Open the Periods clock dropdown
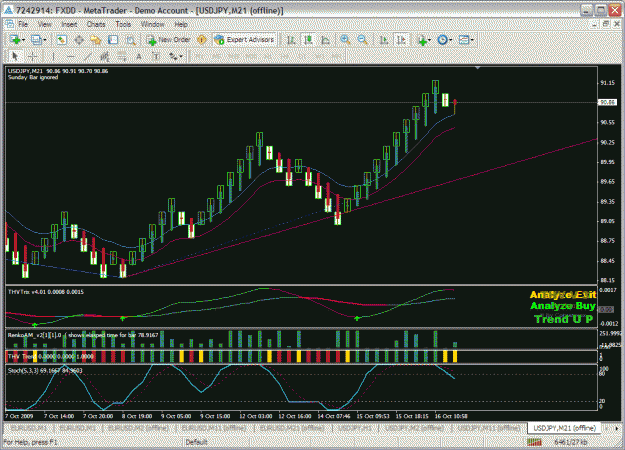Image resolution: width=625 pixels, height=450 pixels. pos(445,40)
